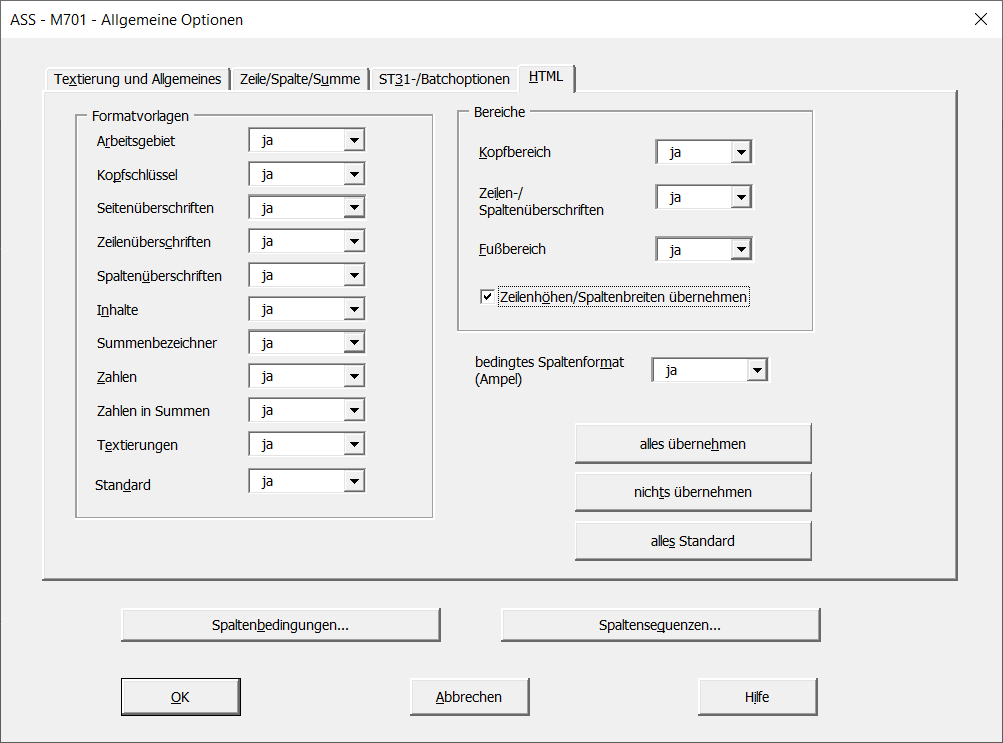This screenshot has width=1003, height=743.
Task: Open the Kopfbereich dropdown
Action: [x=740, y=153]
